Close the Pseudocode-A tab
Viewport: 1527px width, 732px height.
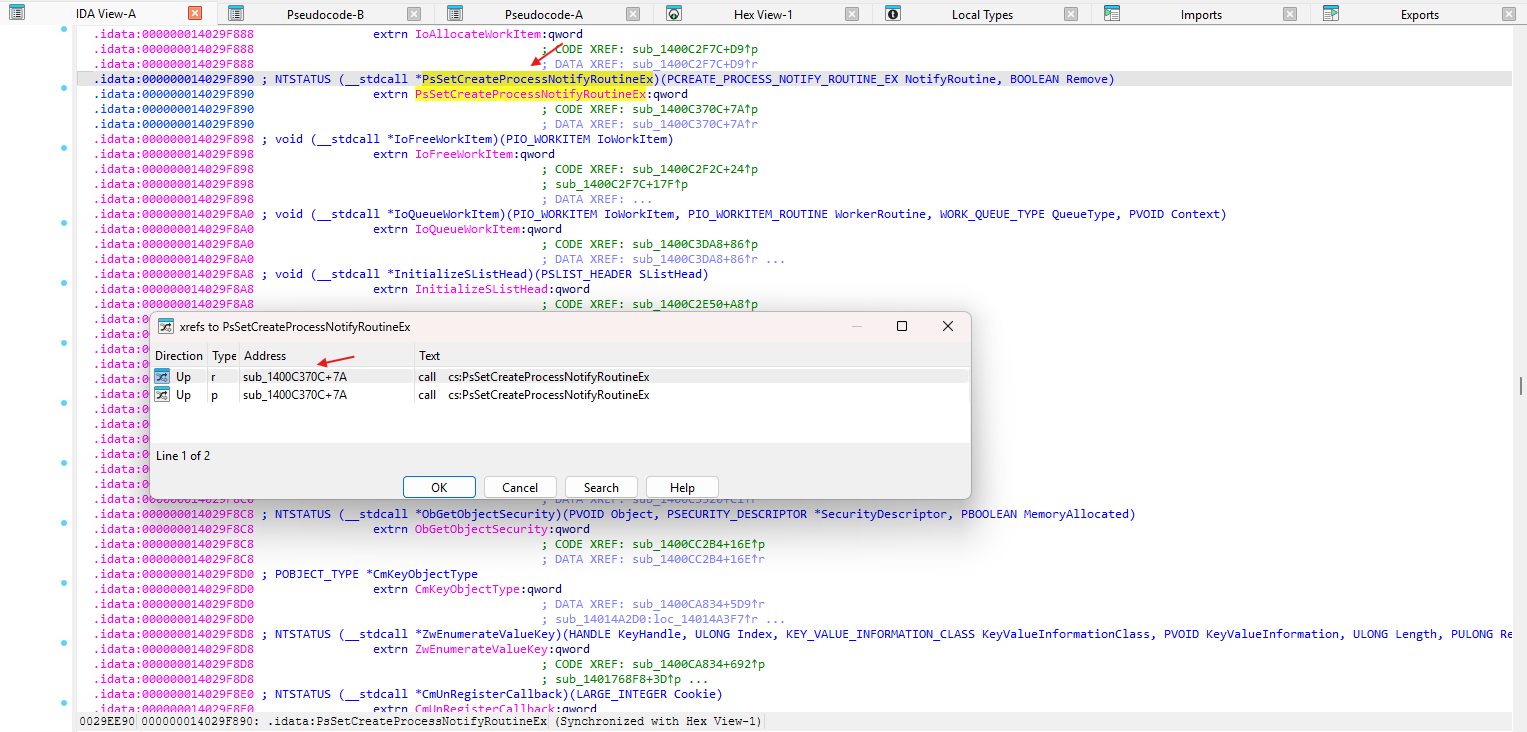click(x=633, y=14)
